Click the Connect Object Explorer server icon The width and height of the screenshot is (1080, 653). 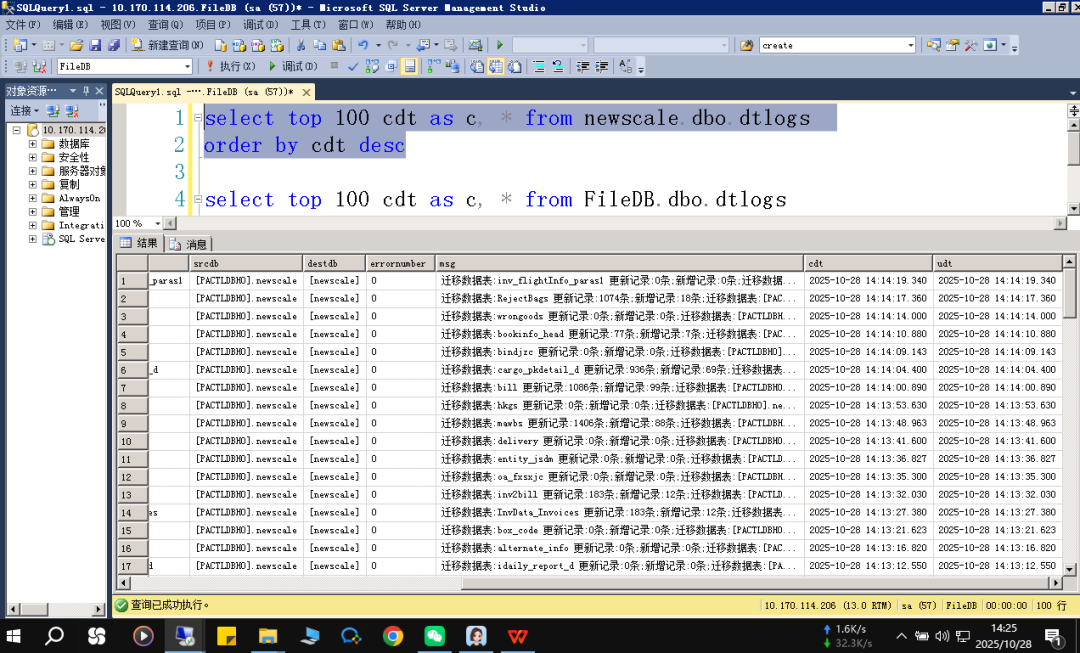[53, 111]
